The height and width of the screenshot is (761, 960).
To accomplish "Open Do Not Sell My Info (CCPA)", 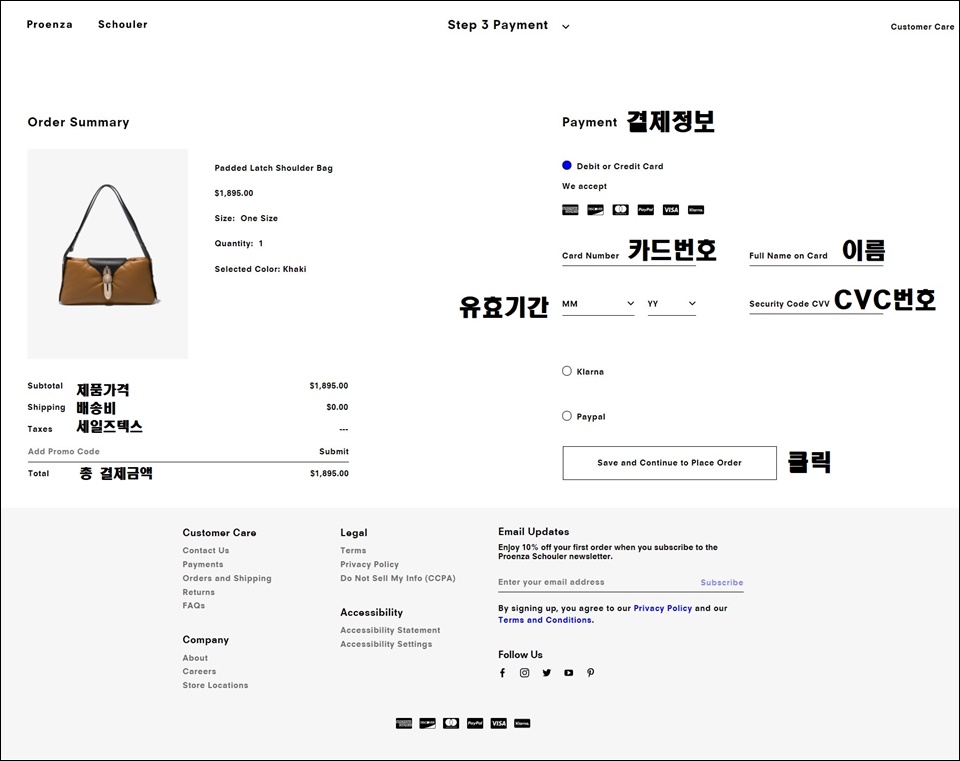I will [x=398, y=578].
